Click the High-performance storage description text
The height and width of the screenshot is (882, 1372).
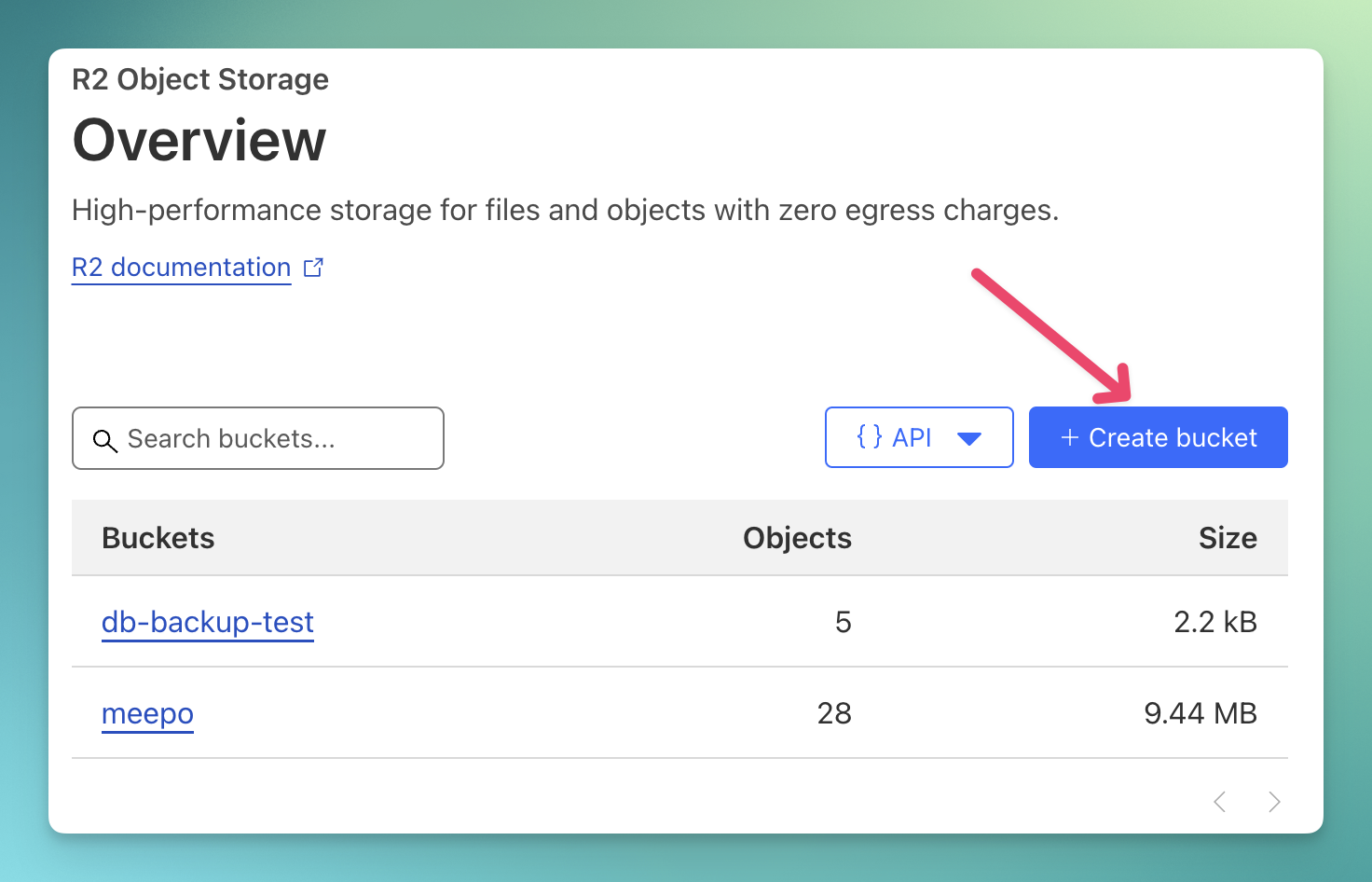[566, 211]
